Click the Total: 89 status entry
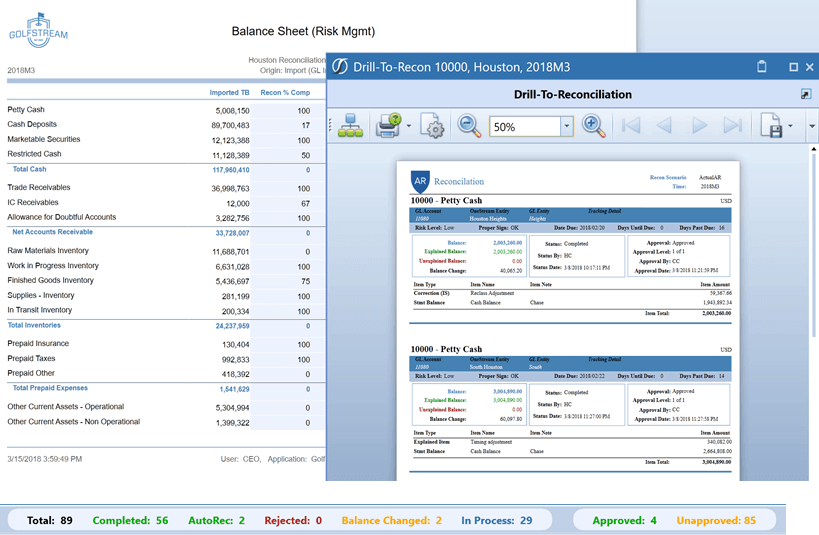This screenshot has height=535, width=819. coord(50,521)
